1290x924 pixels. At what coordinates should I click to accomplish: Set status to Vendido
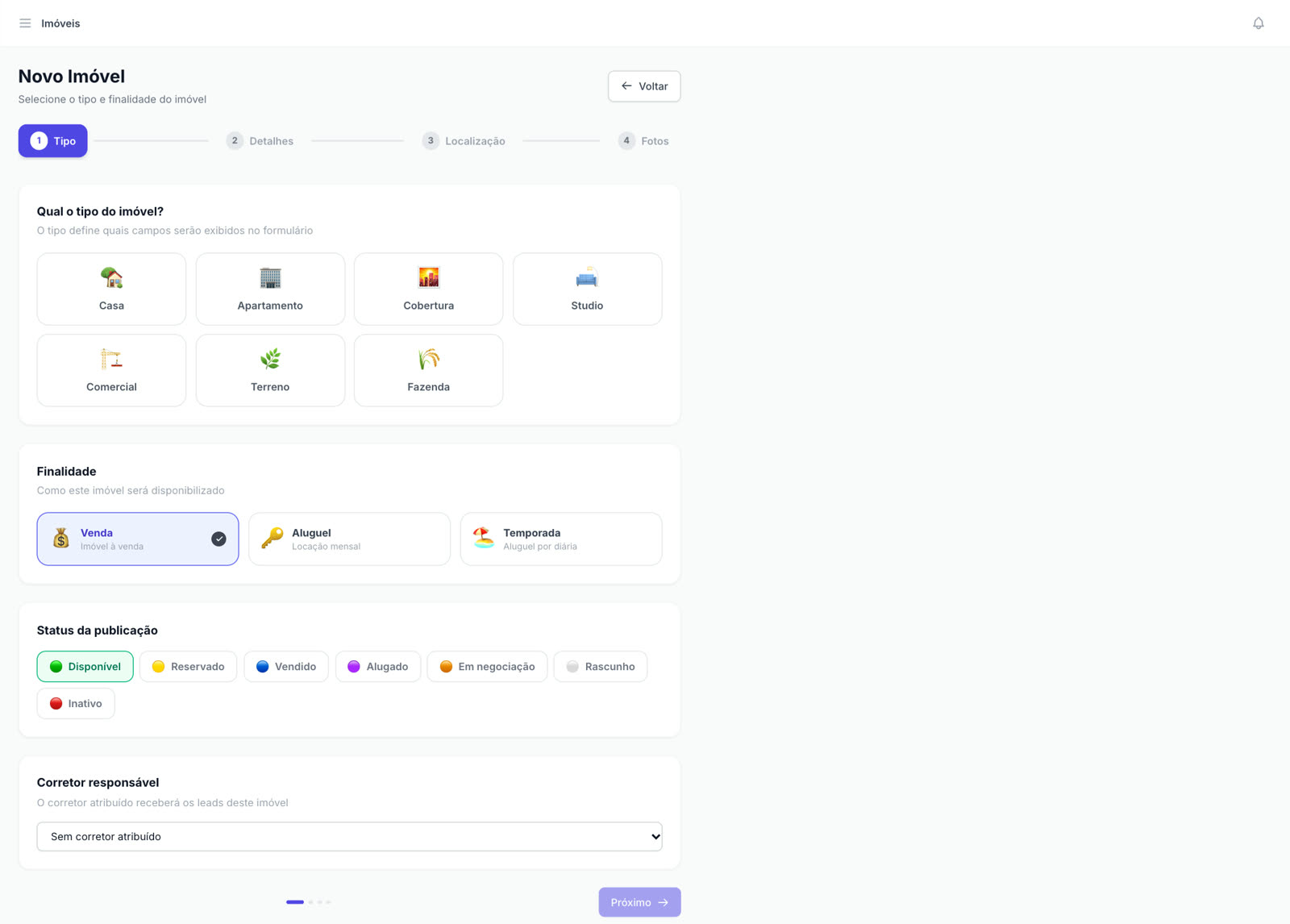tap(286, 667)
